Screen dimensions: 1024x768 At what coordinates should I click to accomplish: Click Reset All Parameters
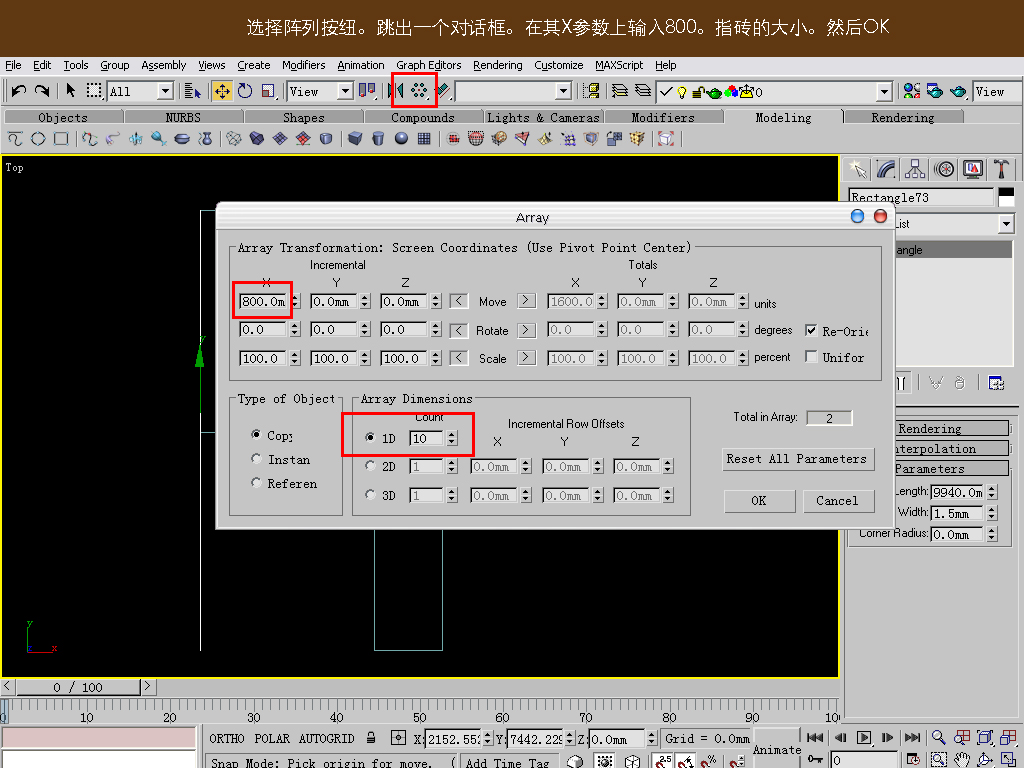click(796, 459)
